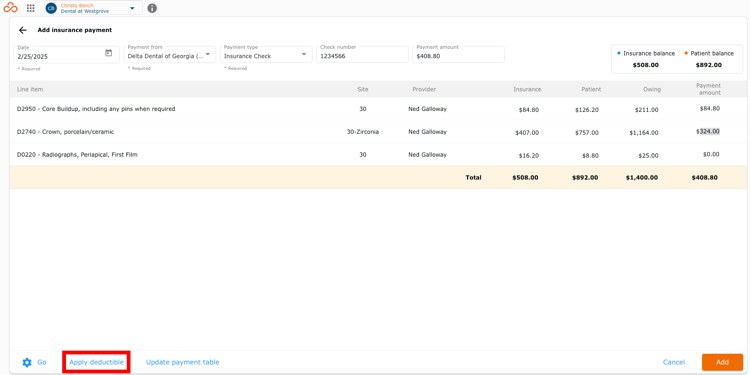Image resolution: width=750 pixels, height=375 pixels.
Task: Click the settings gear icon near Go
Action: (27, 363)
